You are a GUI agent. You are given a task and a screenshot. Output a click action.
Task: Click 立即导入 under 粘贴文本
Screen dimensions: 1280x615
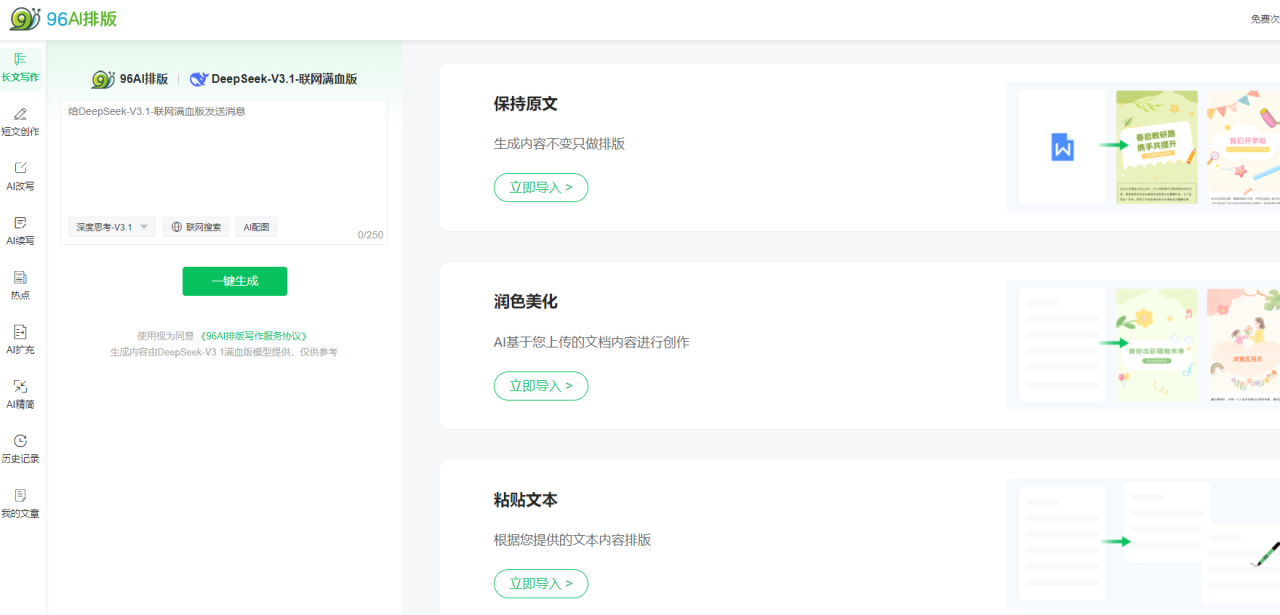[541, 583]
